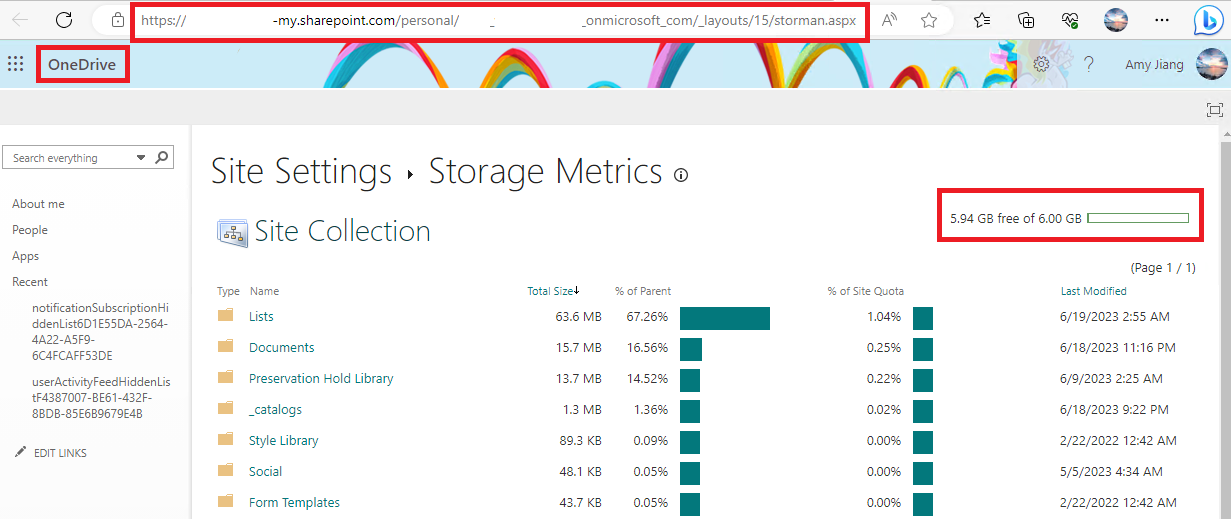Open the browser profile picture
Screen dimensions: 1231x519
pos(1116,19)
